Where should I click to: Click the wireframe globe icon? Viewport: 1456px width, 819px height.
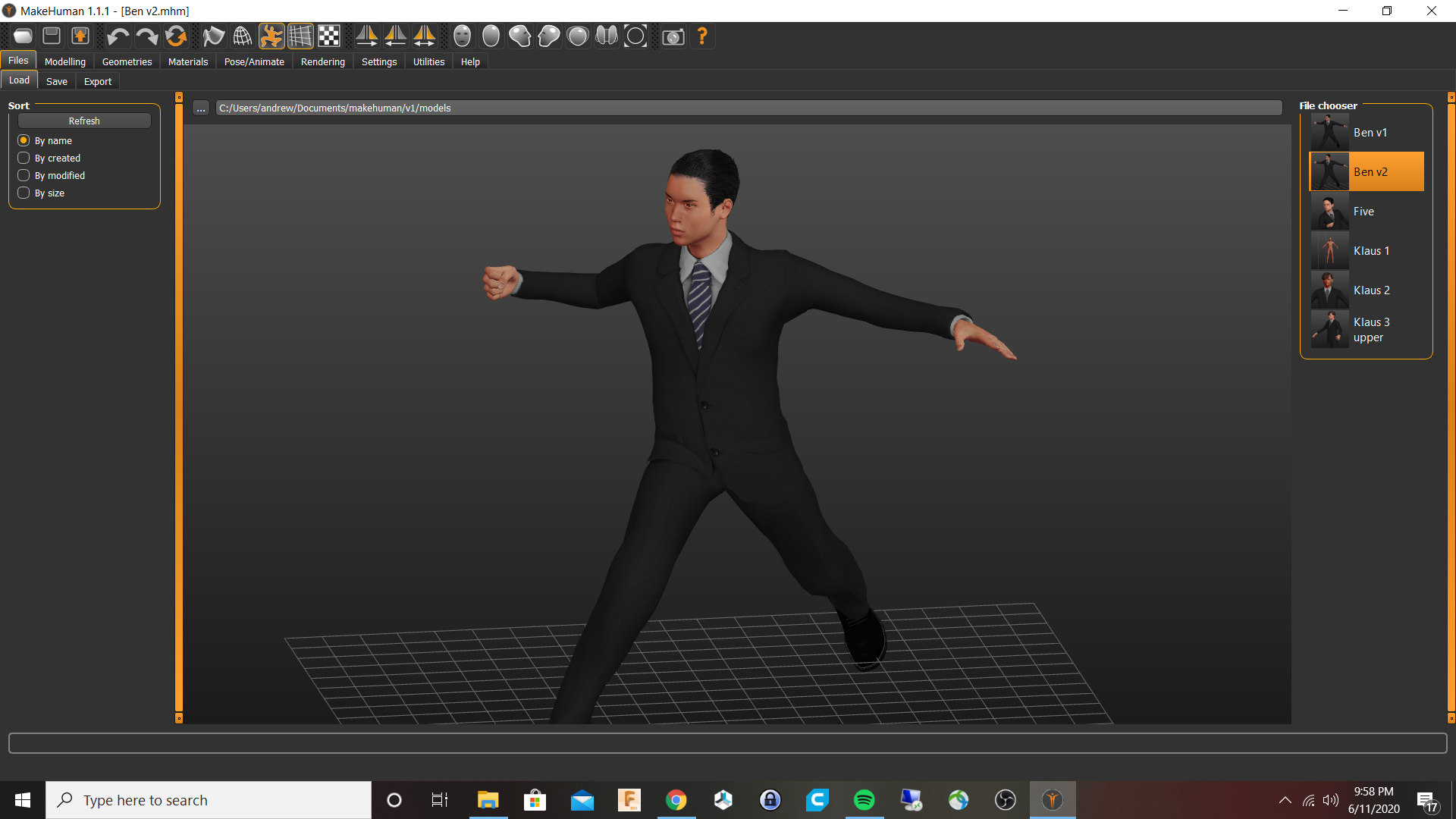242,36
